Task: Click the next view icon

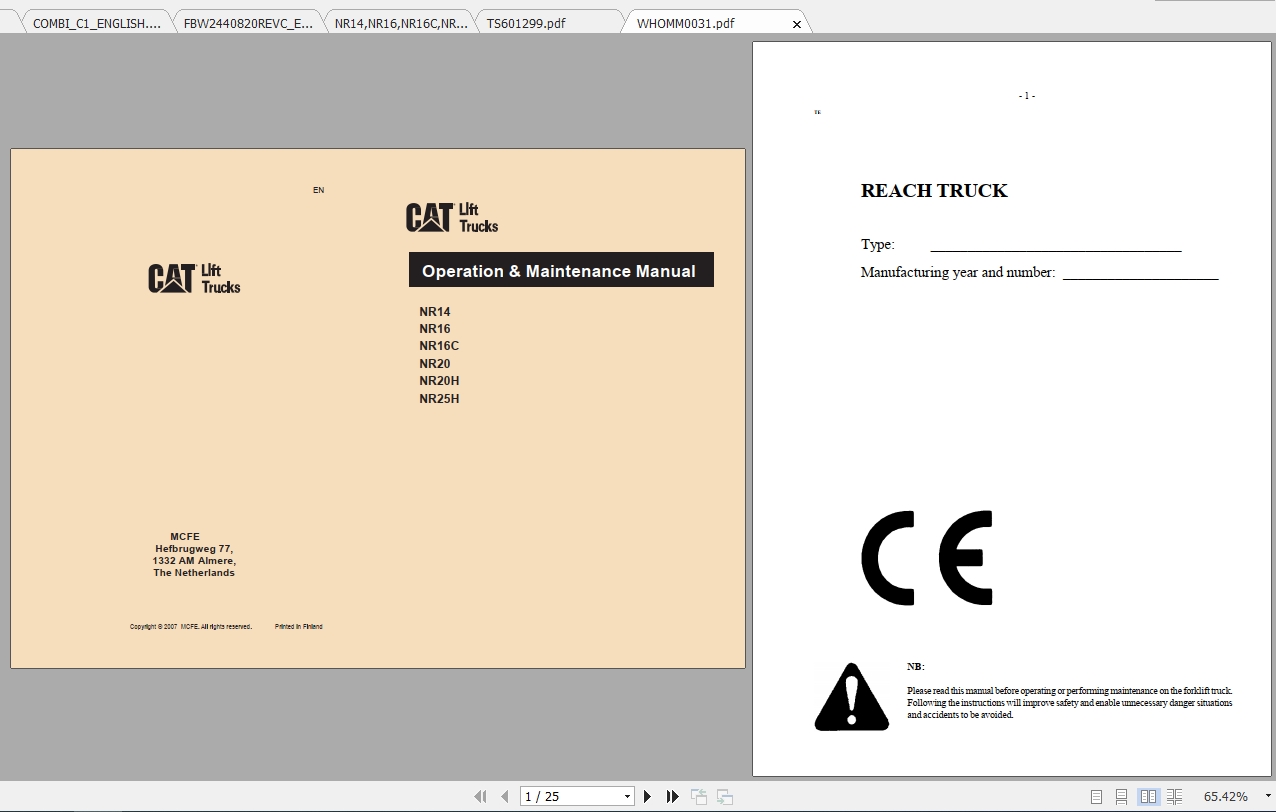Action: (725, 797)
